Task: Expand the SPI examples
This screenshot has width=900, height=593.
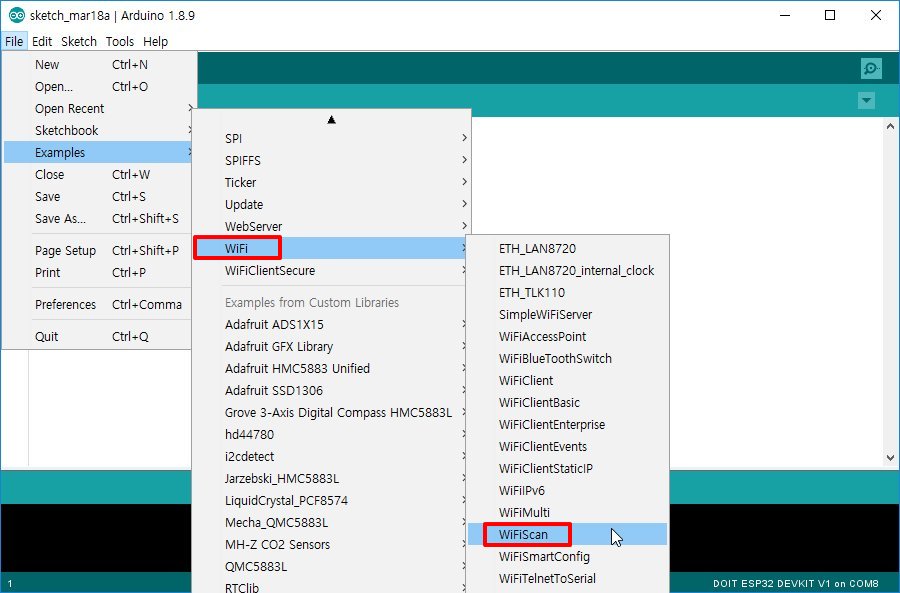Action: coord(331,138)
